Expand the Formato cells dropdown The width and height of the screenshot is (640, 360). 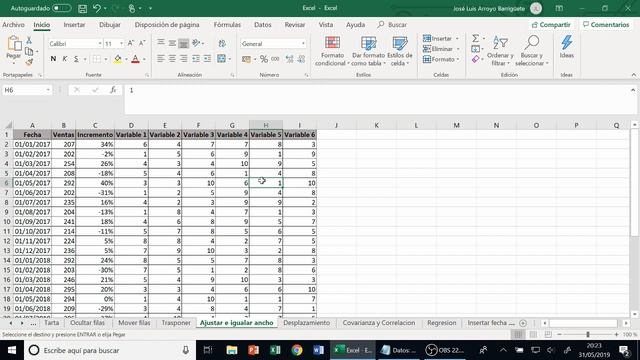[458, 60]
